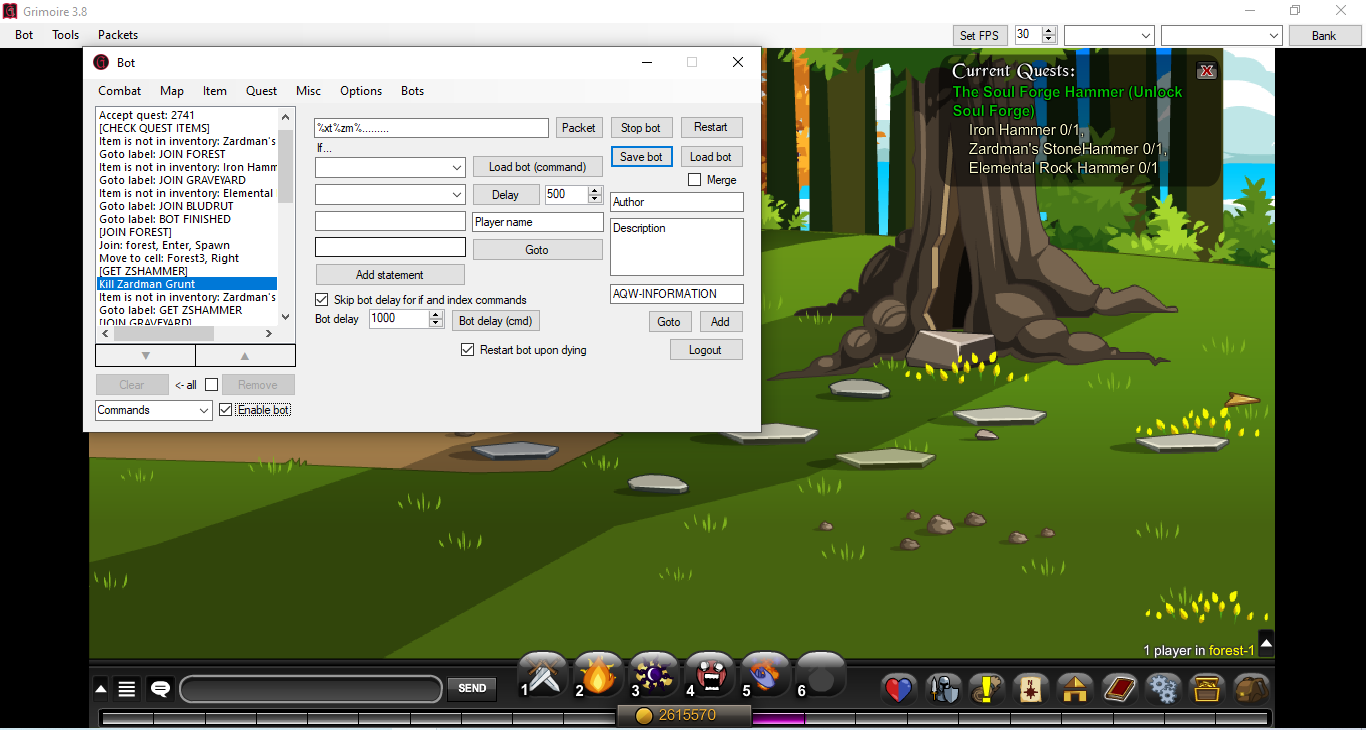The height and width of the screenshot is (730, 1366).
Task: Open the Tools menu in Grimoire
Action: 66,35
